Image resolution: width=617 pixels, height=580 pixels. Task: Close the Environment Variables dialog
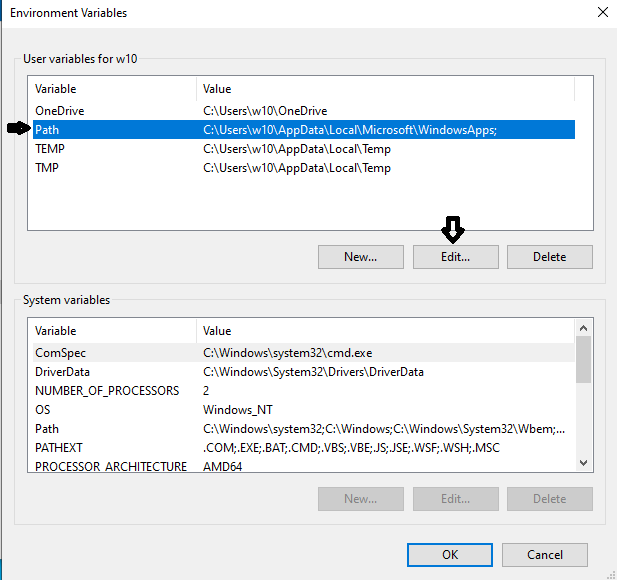coord(602,13)
